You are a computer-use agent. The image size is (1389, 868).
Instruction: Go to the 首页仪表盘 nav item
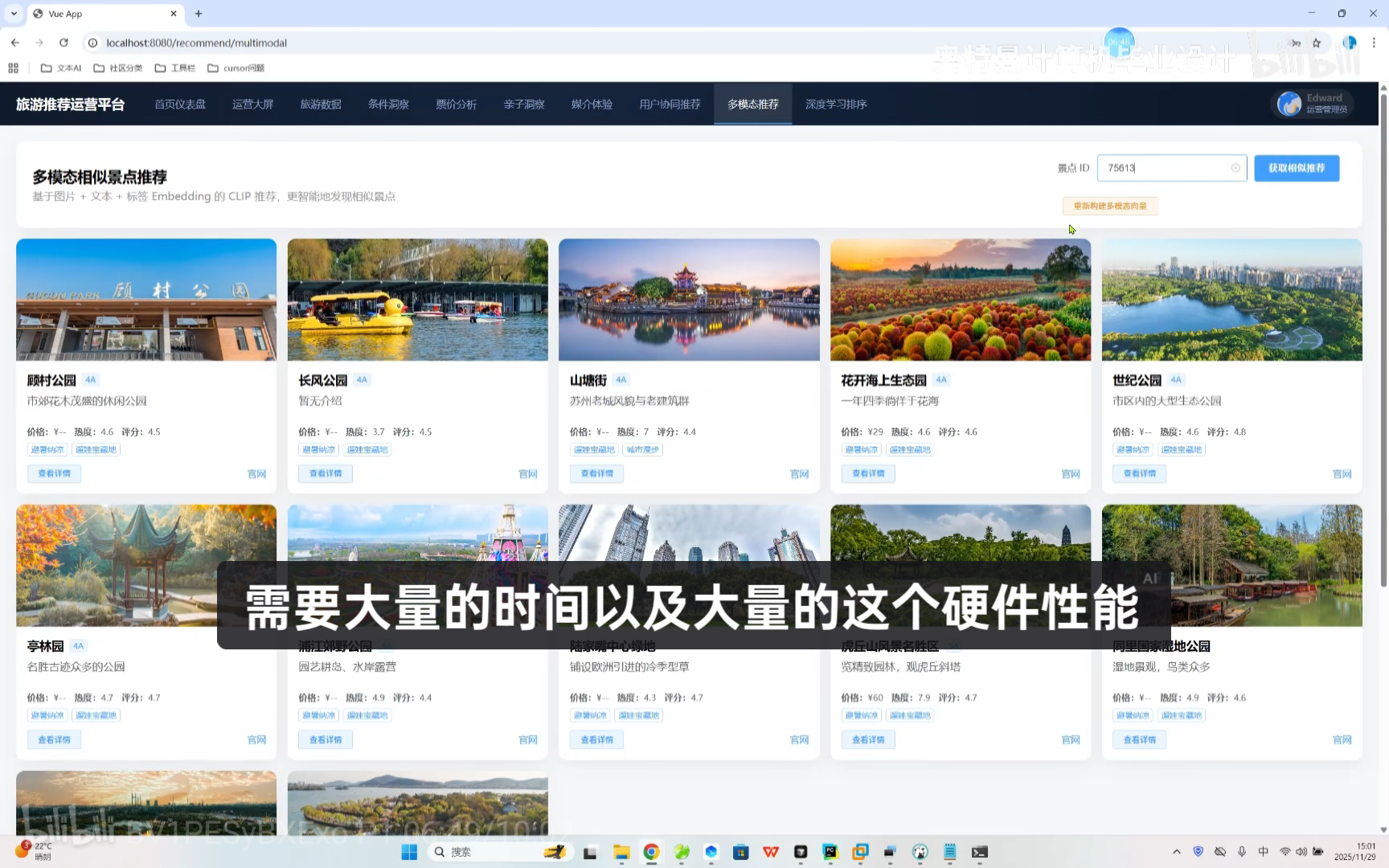tap(180, 104)
